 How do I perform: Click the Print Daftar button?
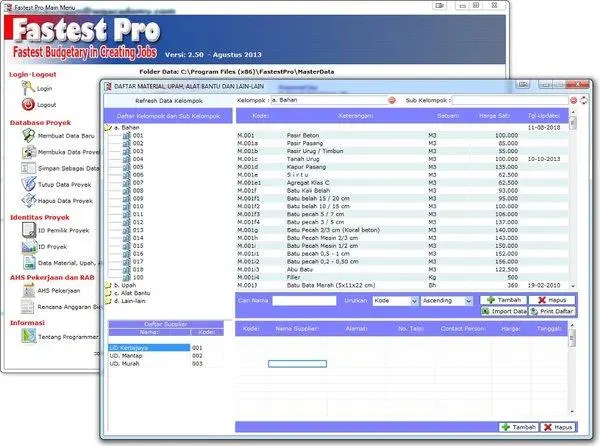point(552,311)
